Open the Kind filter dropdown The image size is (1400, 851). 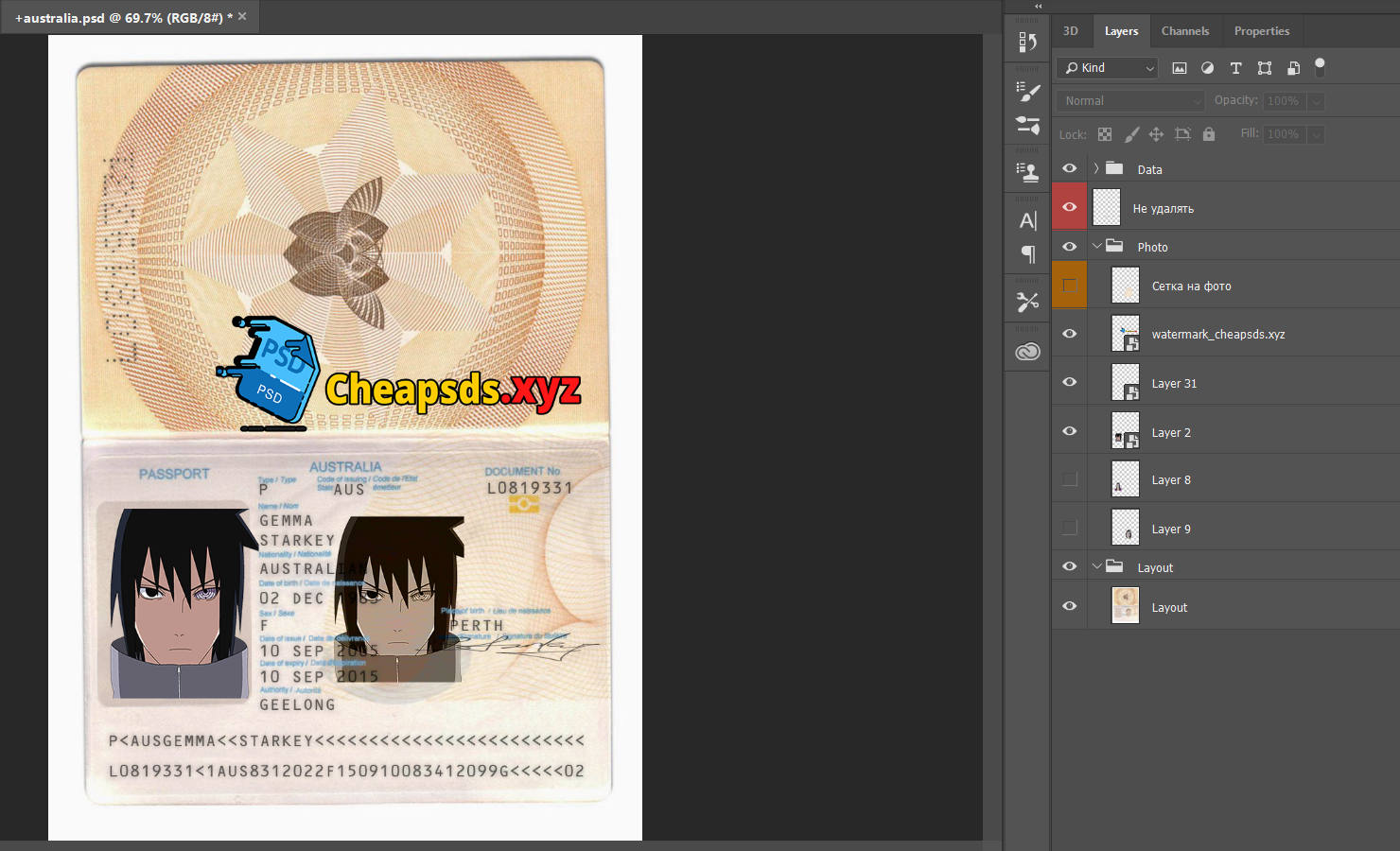tap(1107, 68)
